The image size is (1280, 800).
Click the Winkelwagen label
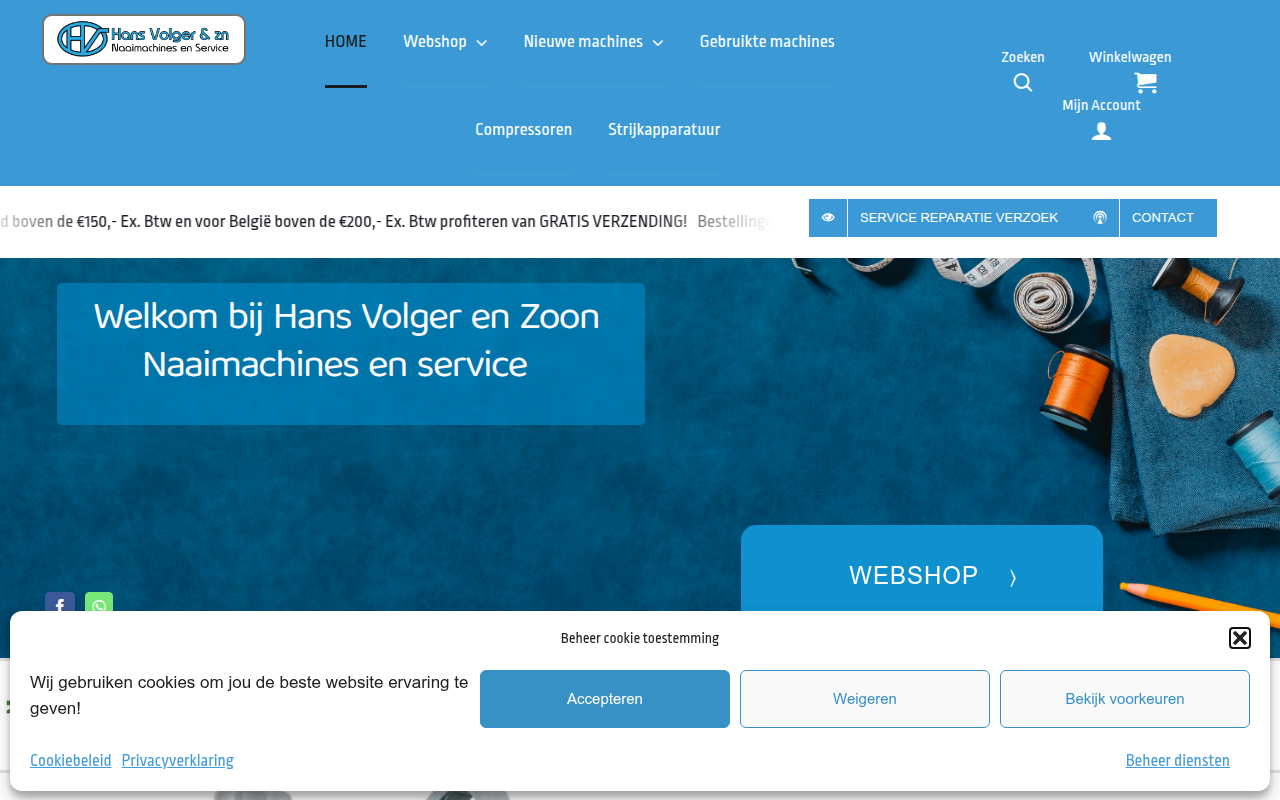tap(1130, 57)
